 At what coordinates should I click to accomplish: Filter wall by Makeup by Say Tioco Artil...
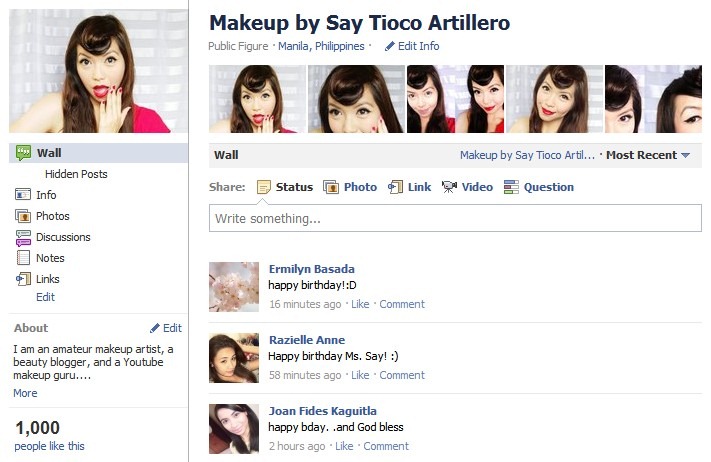tap(527, 155)
